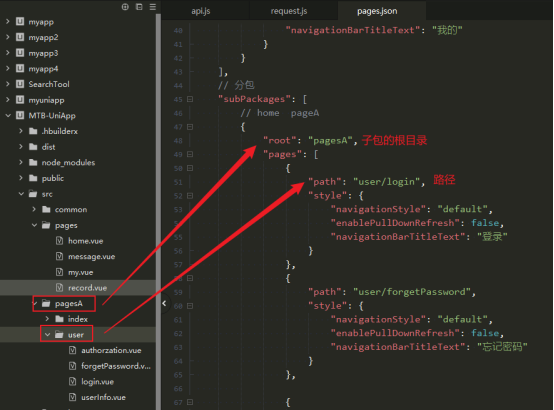Switch to the request.js tab

(x=289, y=11)
